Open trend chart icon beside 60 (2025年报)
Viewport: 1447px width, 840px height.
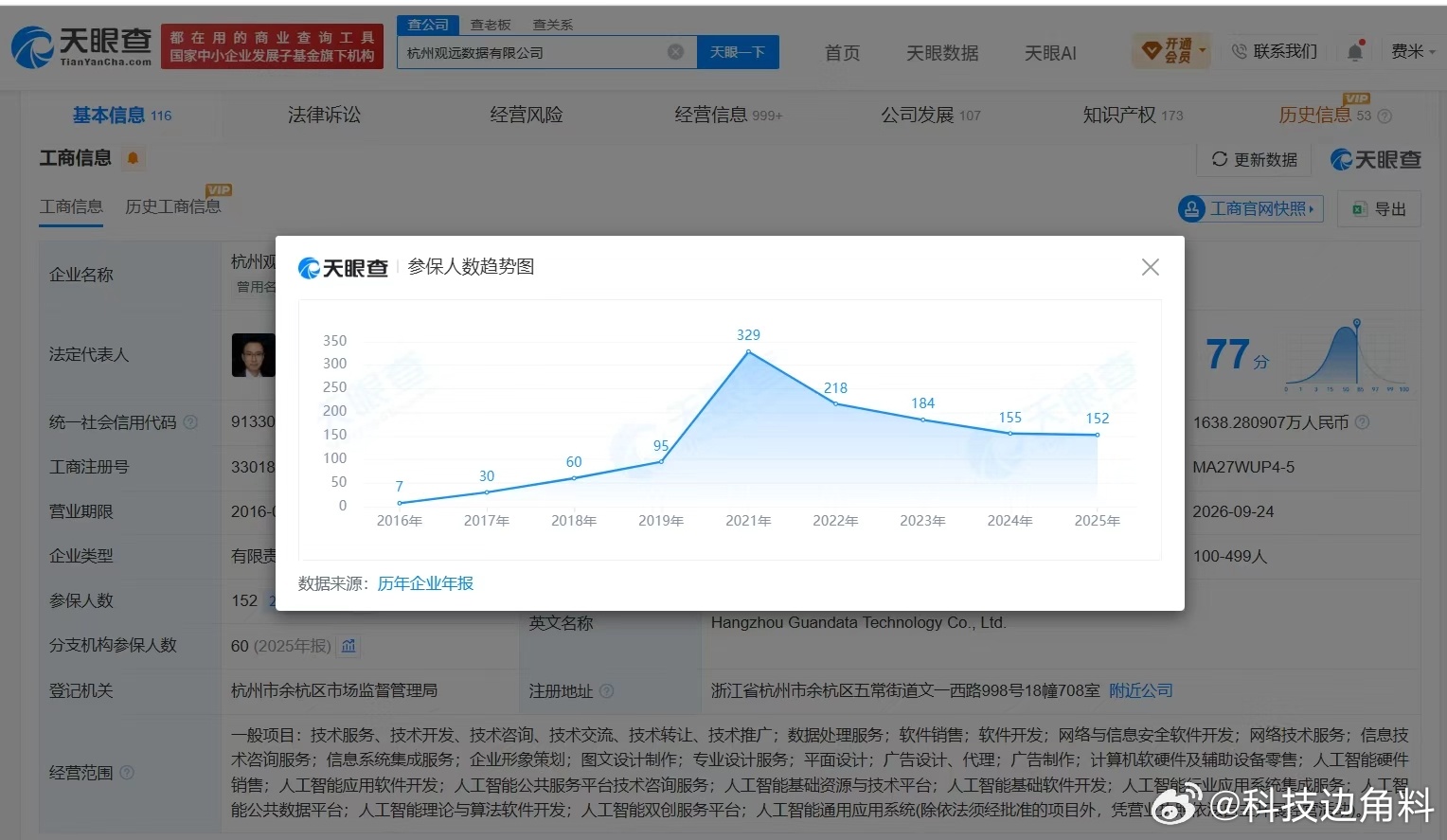coord(348,646)
